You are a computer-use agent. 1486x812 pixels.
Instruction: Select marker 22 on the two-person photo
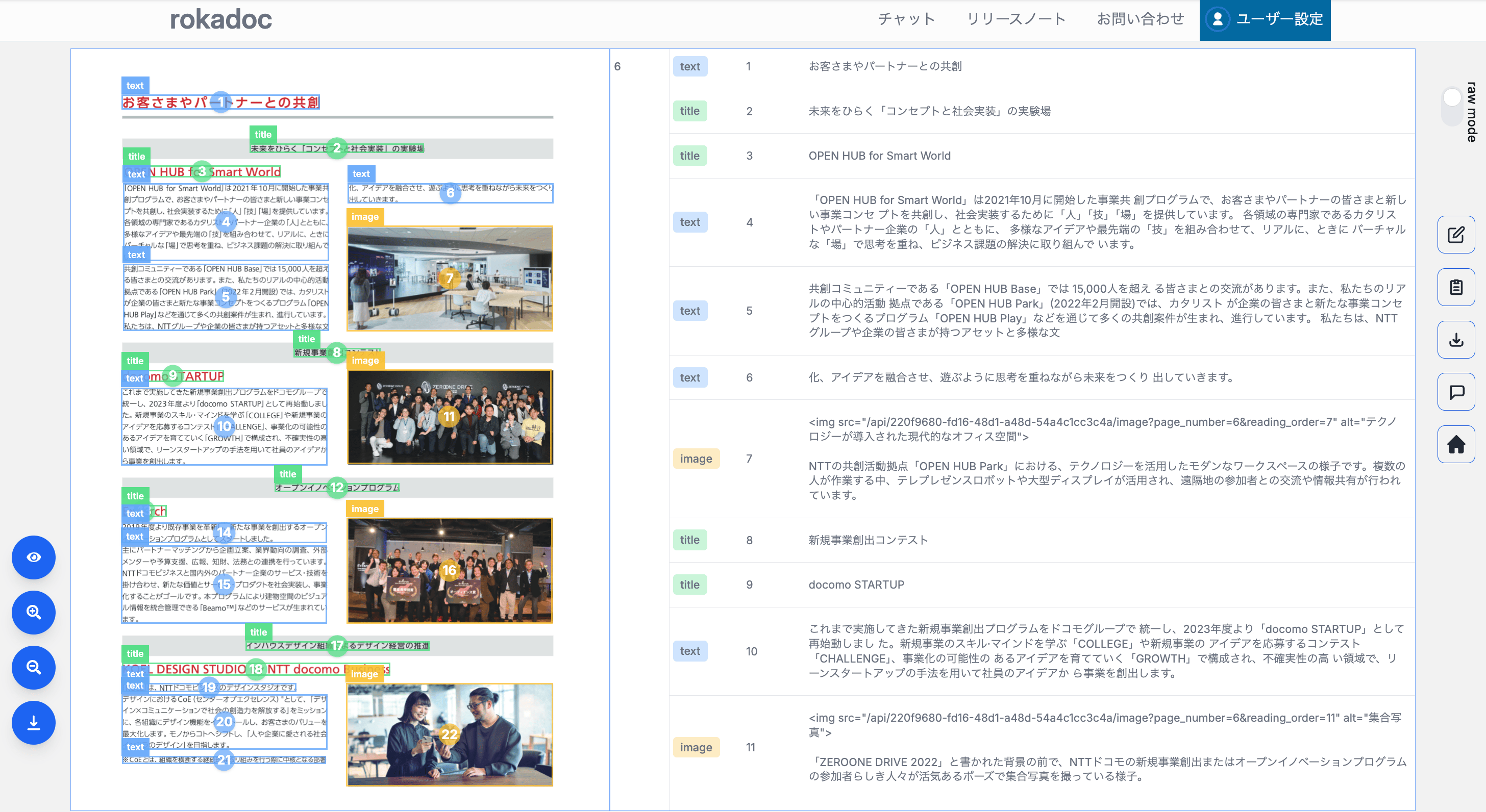point(450,734)
